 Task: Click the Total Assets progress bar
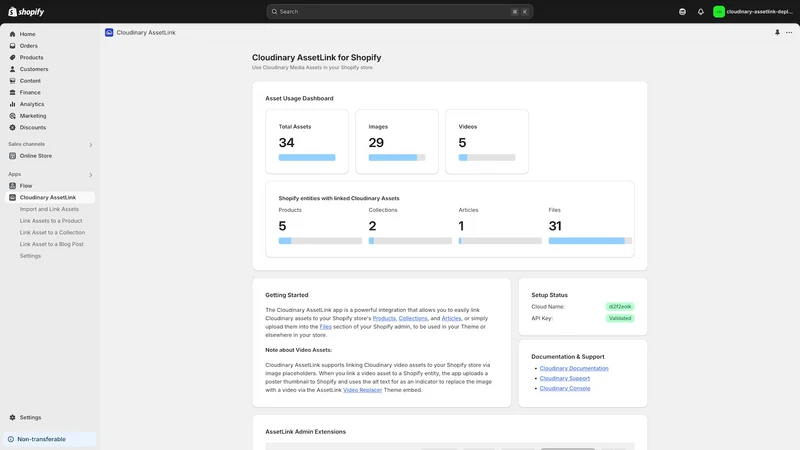tap(307, 158)
